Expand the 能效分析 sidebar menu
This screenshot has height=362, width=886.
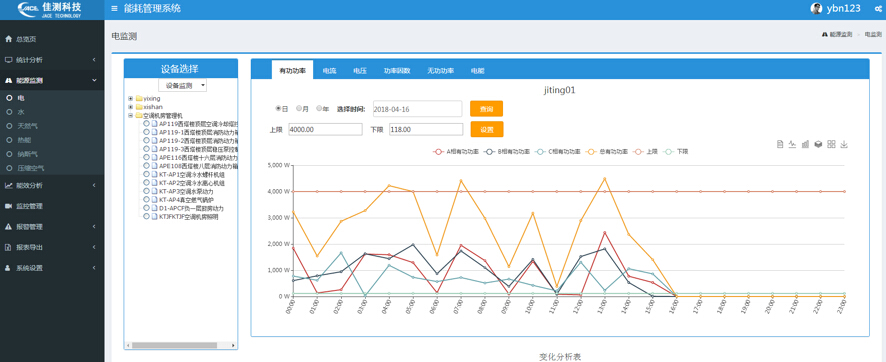(52, 185)
